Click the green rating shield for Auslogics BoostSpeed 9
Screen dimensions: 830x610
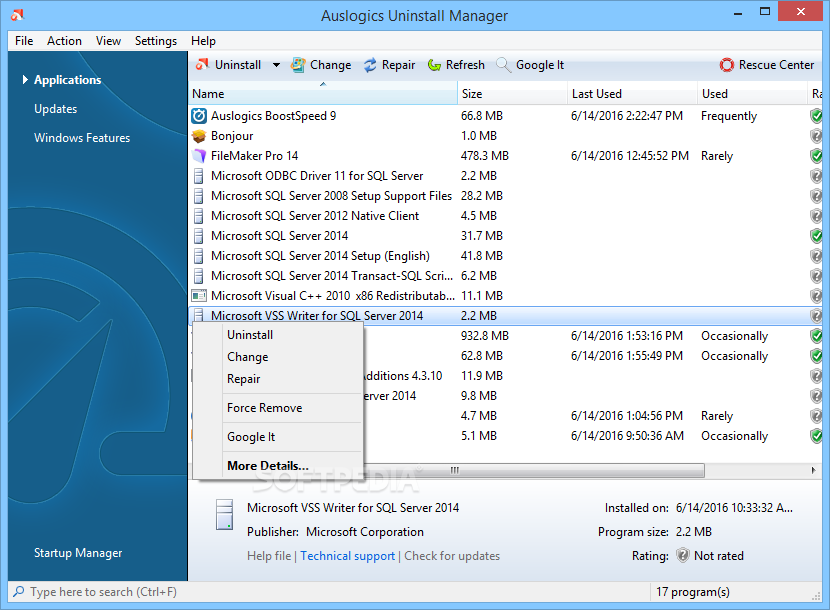coord(816,116)
